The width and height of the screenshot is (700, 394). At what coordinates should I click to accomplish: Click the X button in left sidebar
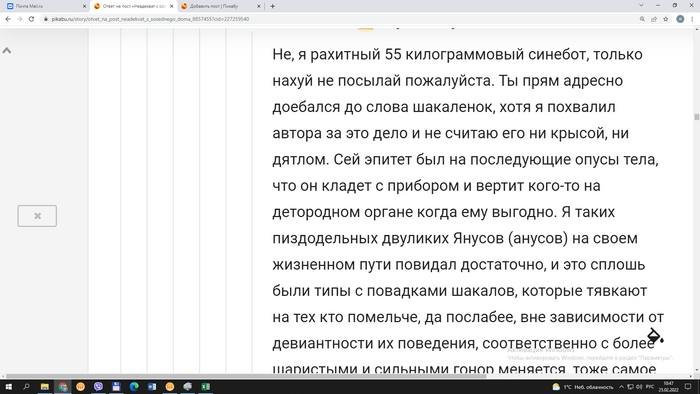click(x=37, y=216)
